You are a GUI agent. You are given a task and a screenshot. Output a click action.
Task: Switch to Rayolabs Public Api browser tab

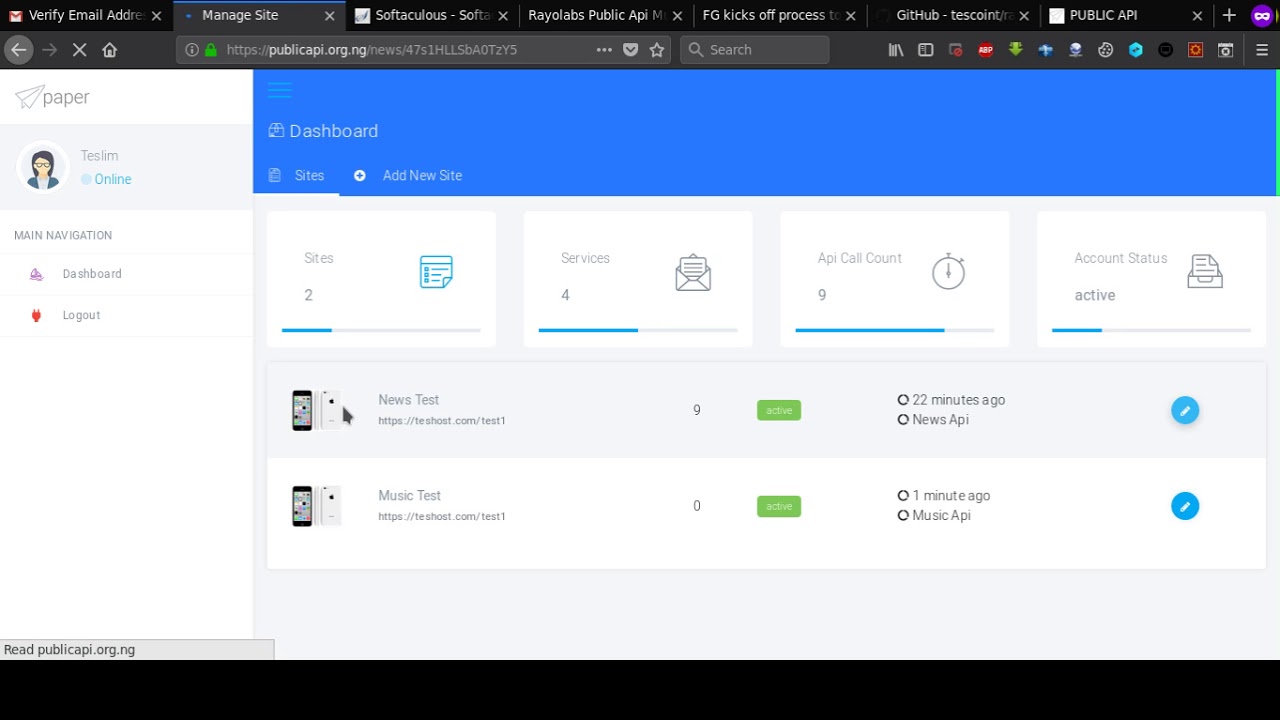[605, 15]
